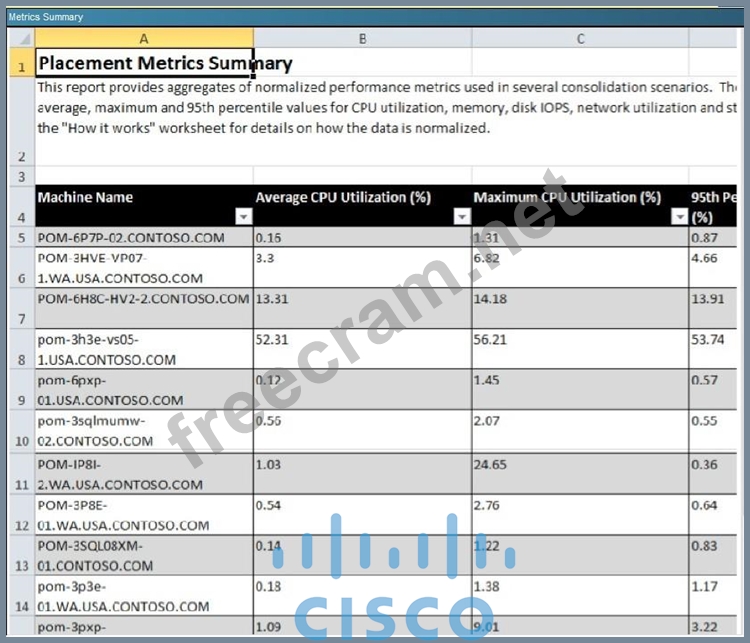The height and width of the screenshot is (643, 750).
Task: Select column C header
Action: [580, 38]
